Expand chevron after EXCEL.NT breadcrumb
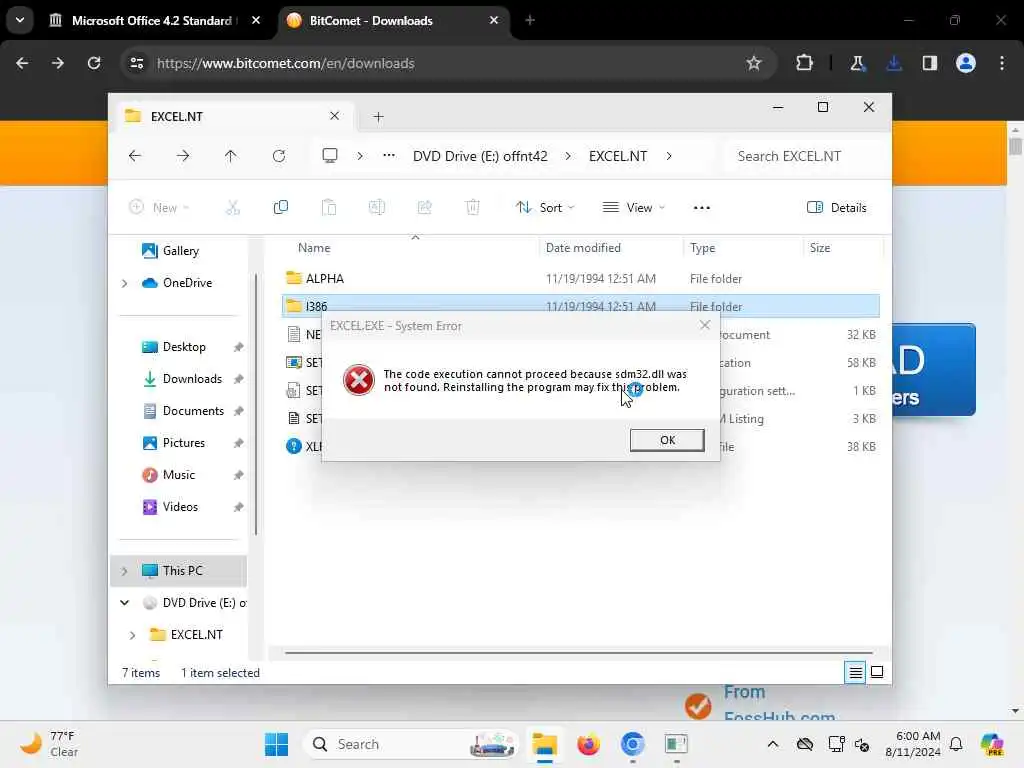This screenshot has height=768, width=1024. point(669,156)
